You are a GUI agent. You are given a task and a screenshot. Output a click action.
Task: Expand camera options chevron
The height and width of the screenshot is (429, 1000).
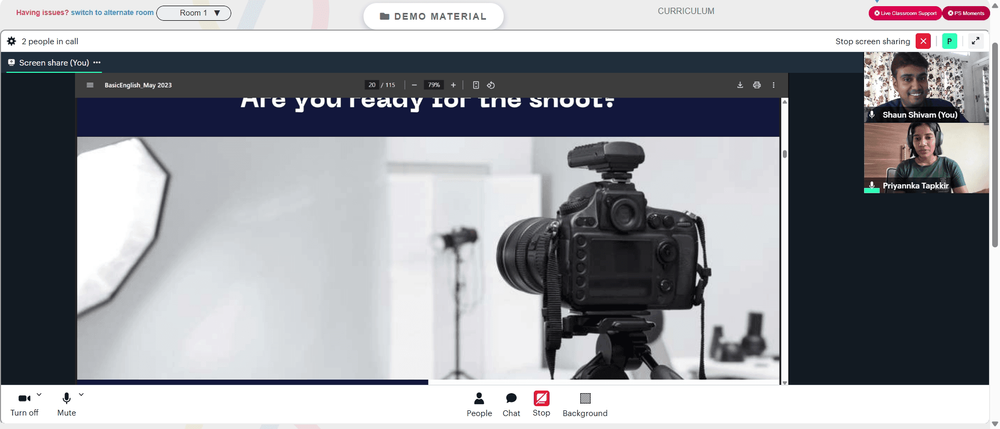[39, 395]
